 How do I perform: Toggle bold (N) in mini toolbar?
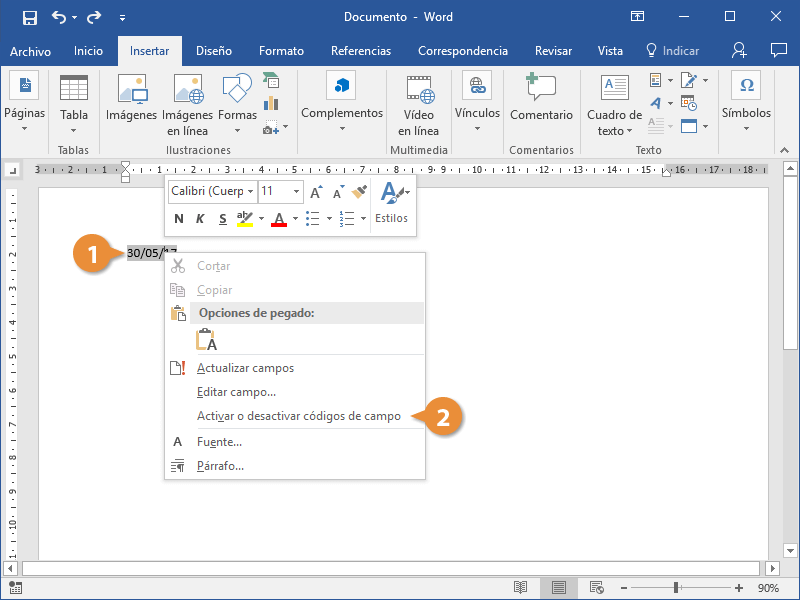(179, 219)
